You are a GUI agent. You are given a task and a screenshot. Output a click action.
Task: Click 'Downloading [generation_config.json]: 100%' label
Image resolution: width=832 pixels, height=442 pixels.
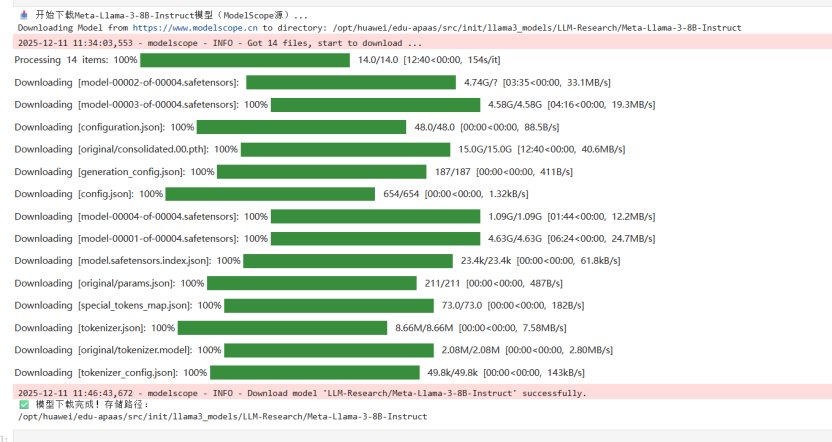pyautogui.click(x=115, y=172)
